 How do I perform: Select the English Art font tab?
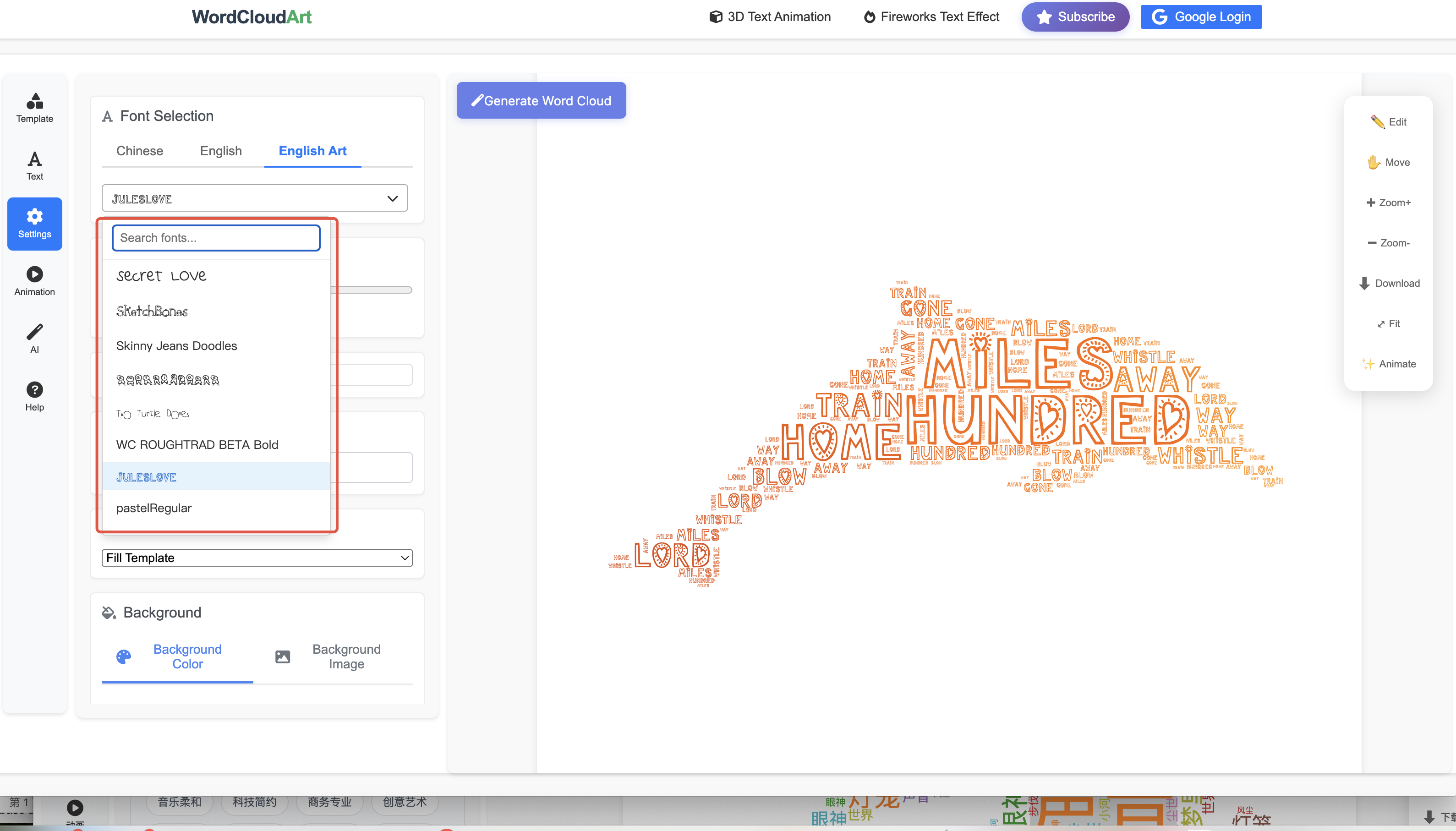point(312,151)
